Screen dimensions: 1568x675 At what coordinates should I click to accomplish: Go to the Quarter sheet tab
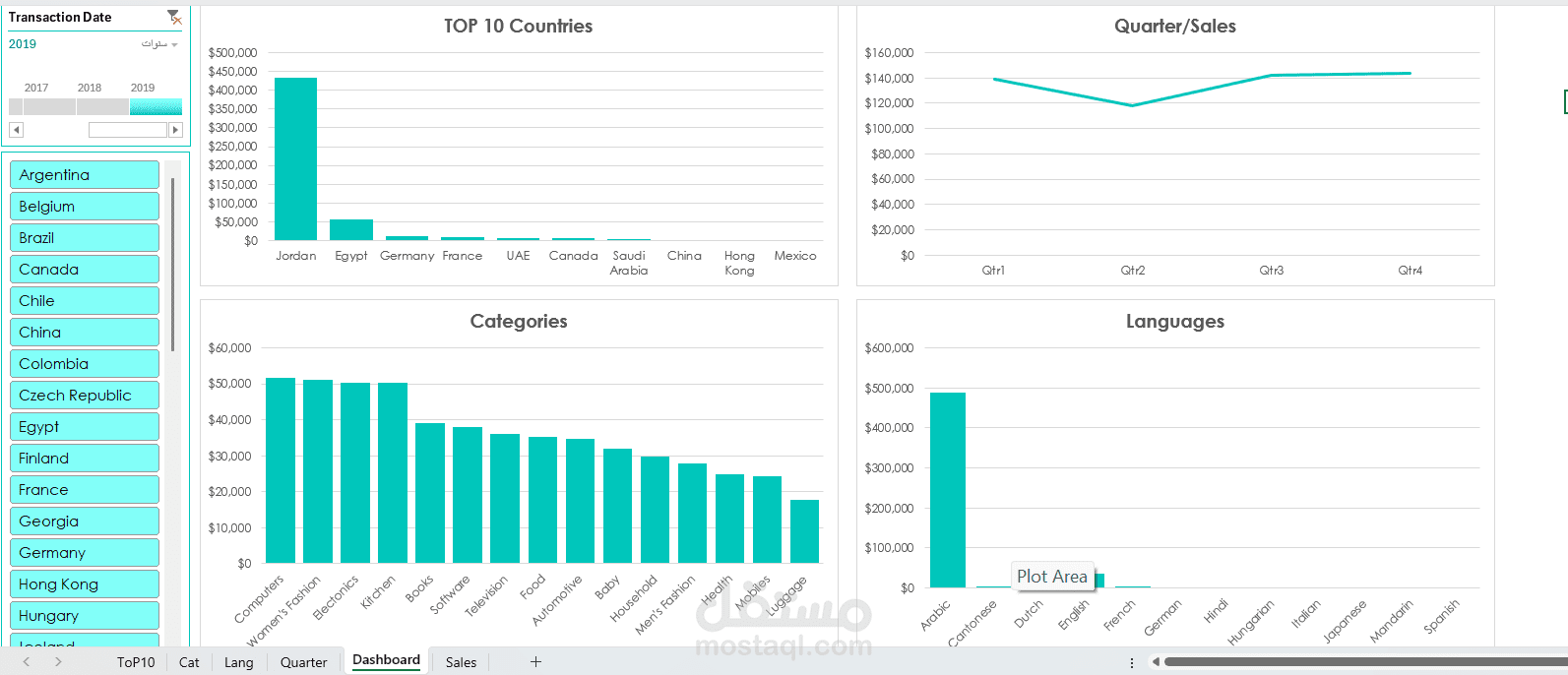[303, 662]
